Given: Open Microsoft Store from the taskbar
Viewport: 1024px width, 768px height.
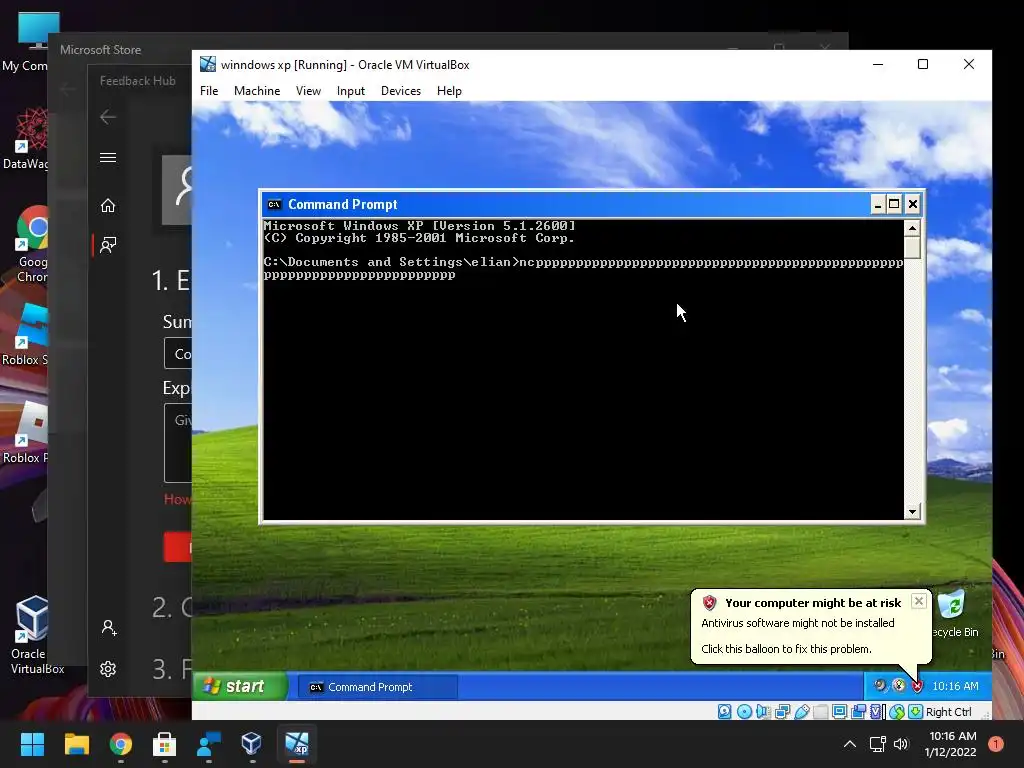Looking at the screenshot, I should pyautogui.click(x=165, y=744).
